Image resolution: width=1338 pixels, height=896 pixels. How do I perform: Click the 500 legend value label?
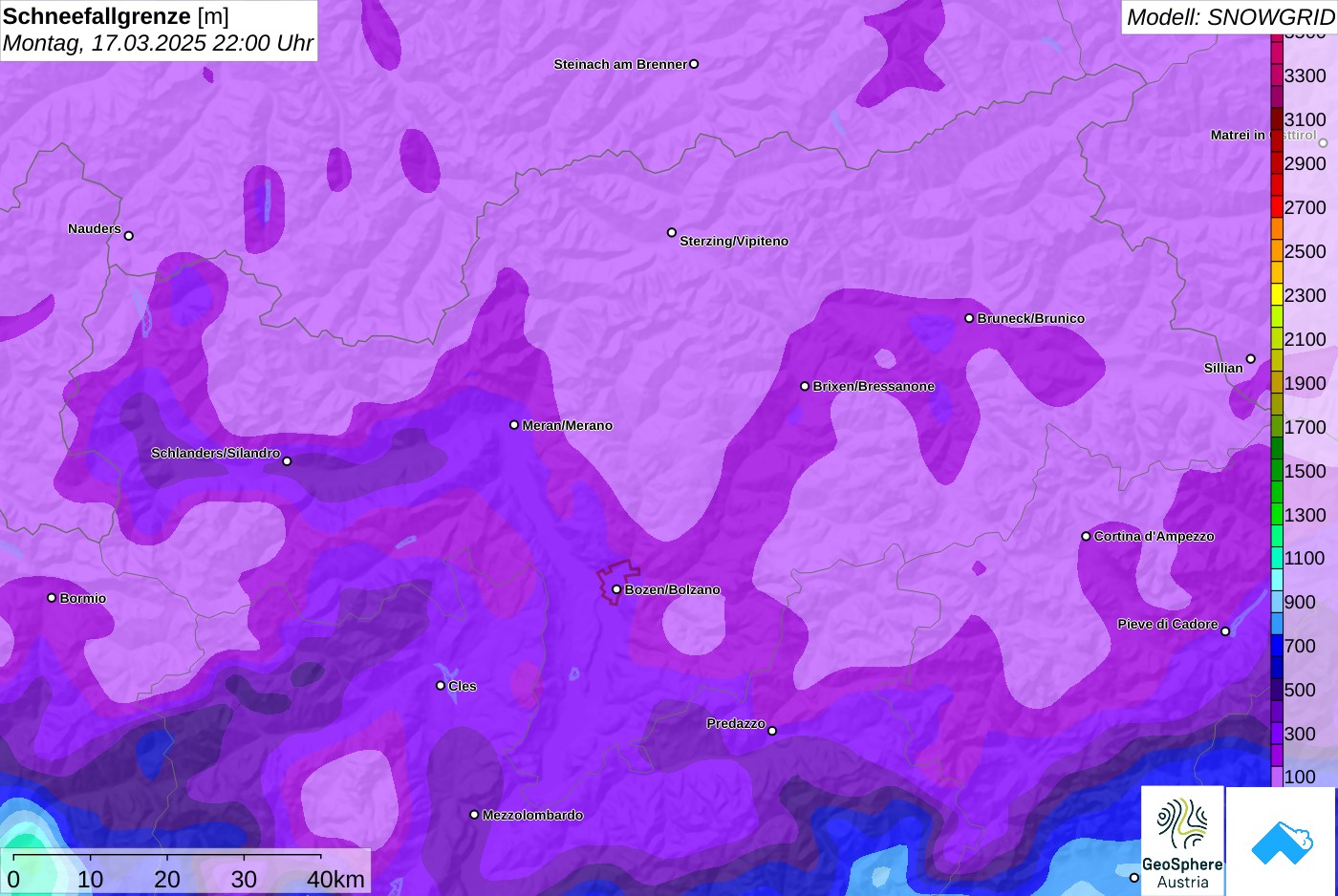click(1300, 690)
